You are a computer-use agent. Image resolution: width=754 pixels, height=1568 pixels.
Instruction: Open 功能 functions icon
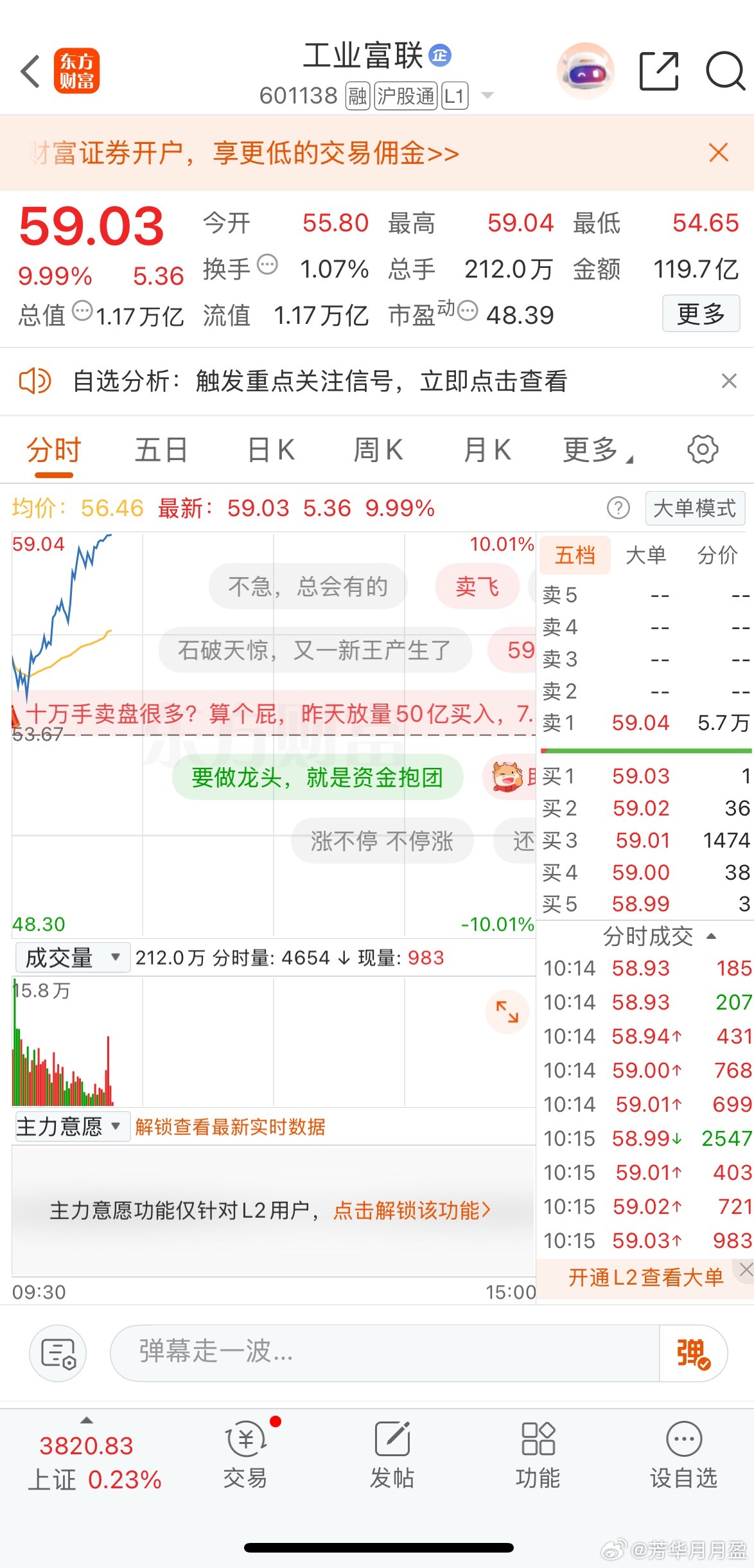pos(538,1455)
